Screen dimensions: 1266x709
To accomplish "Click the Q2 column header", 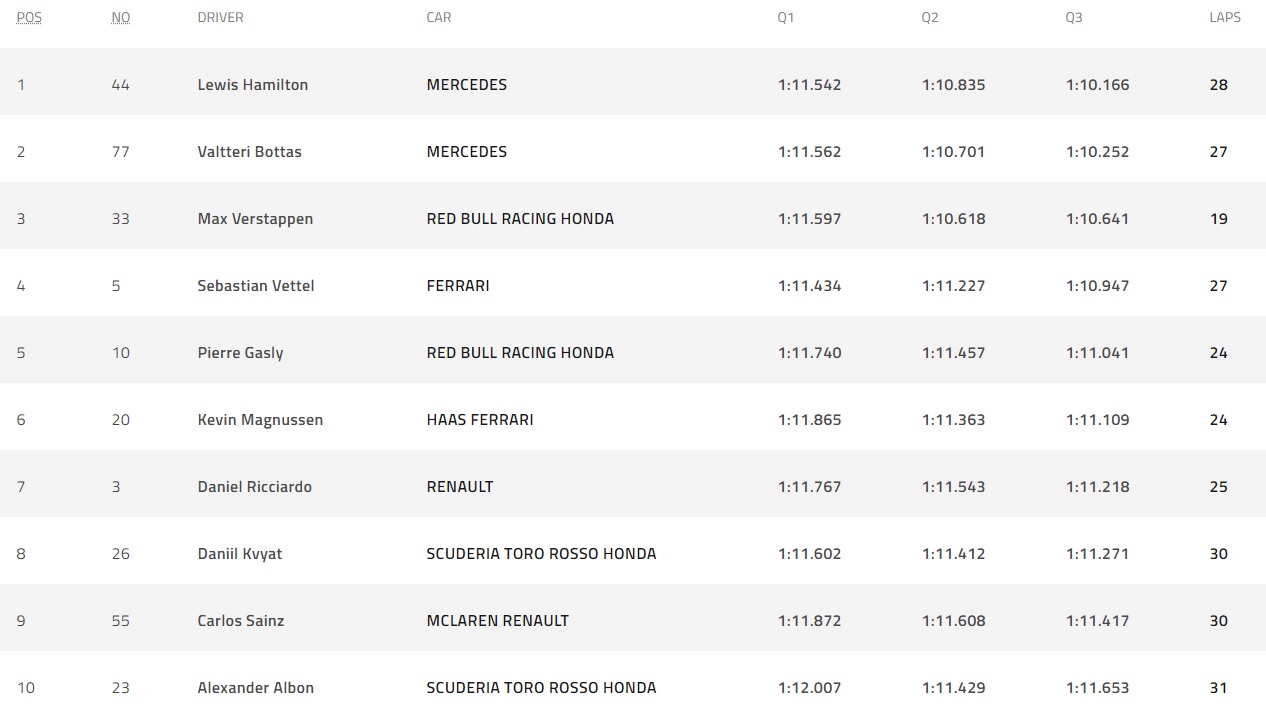I will click(x=930, y=18).
